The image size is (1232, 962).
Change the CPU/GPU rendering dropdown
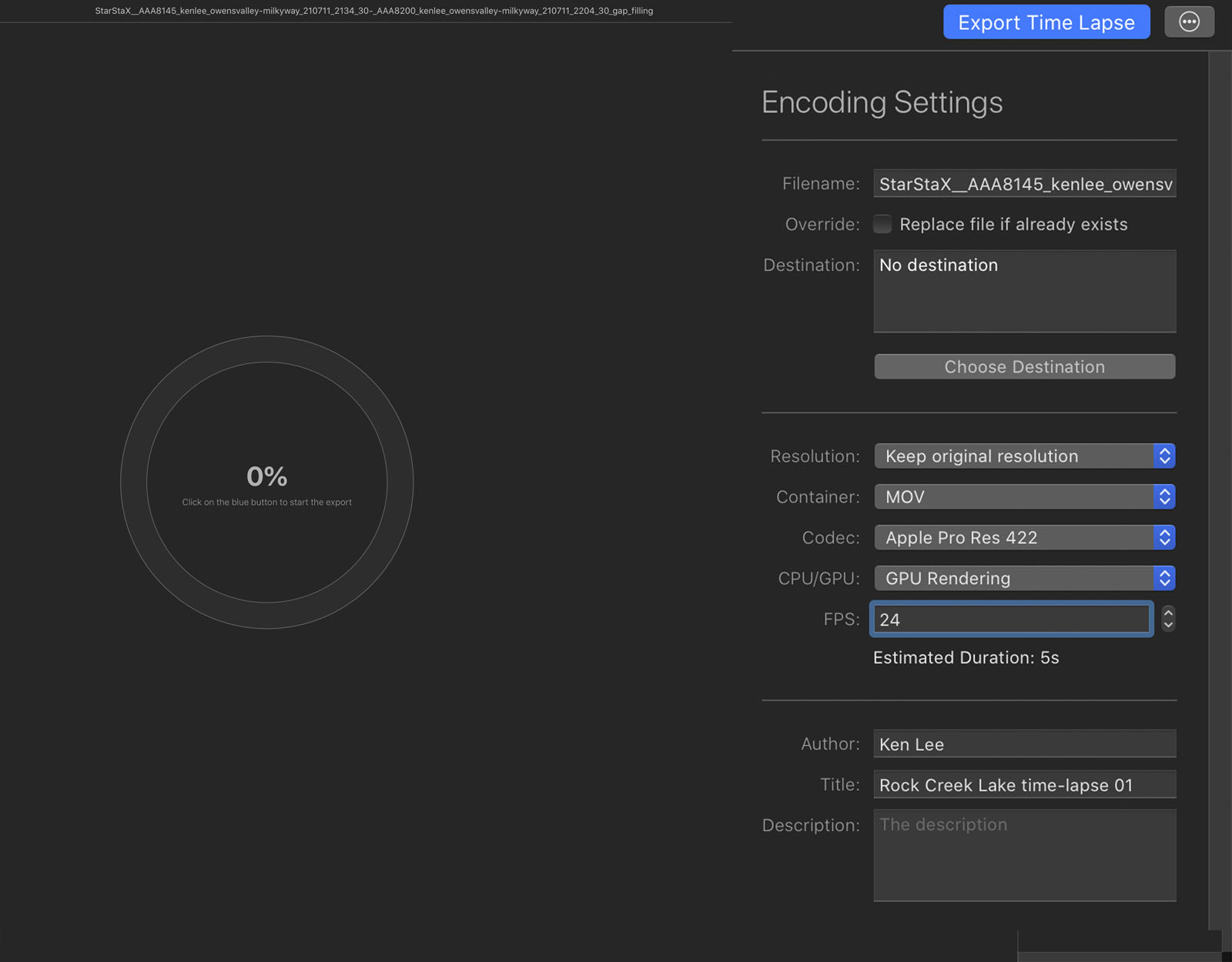coord(1024,579)
